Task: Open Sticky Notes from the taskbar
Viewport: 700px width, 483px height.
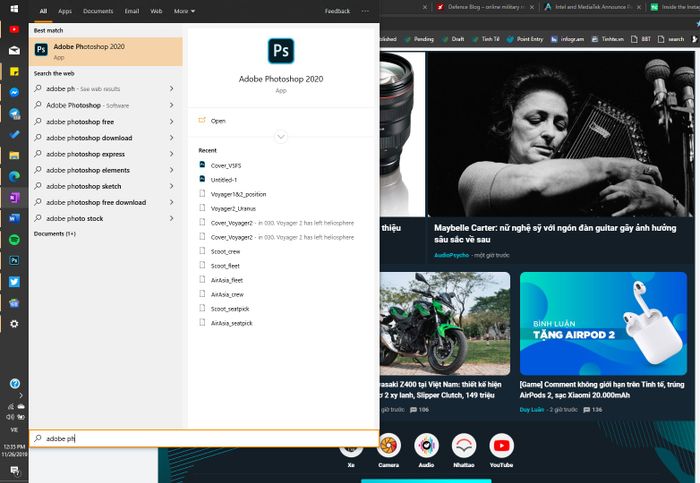Action: 14,71
